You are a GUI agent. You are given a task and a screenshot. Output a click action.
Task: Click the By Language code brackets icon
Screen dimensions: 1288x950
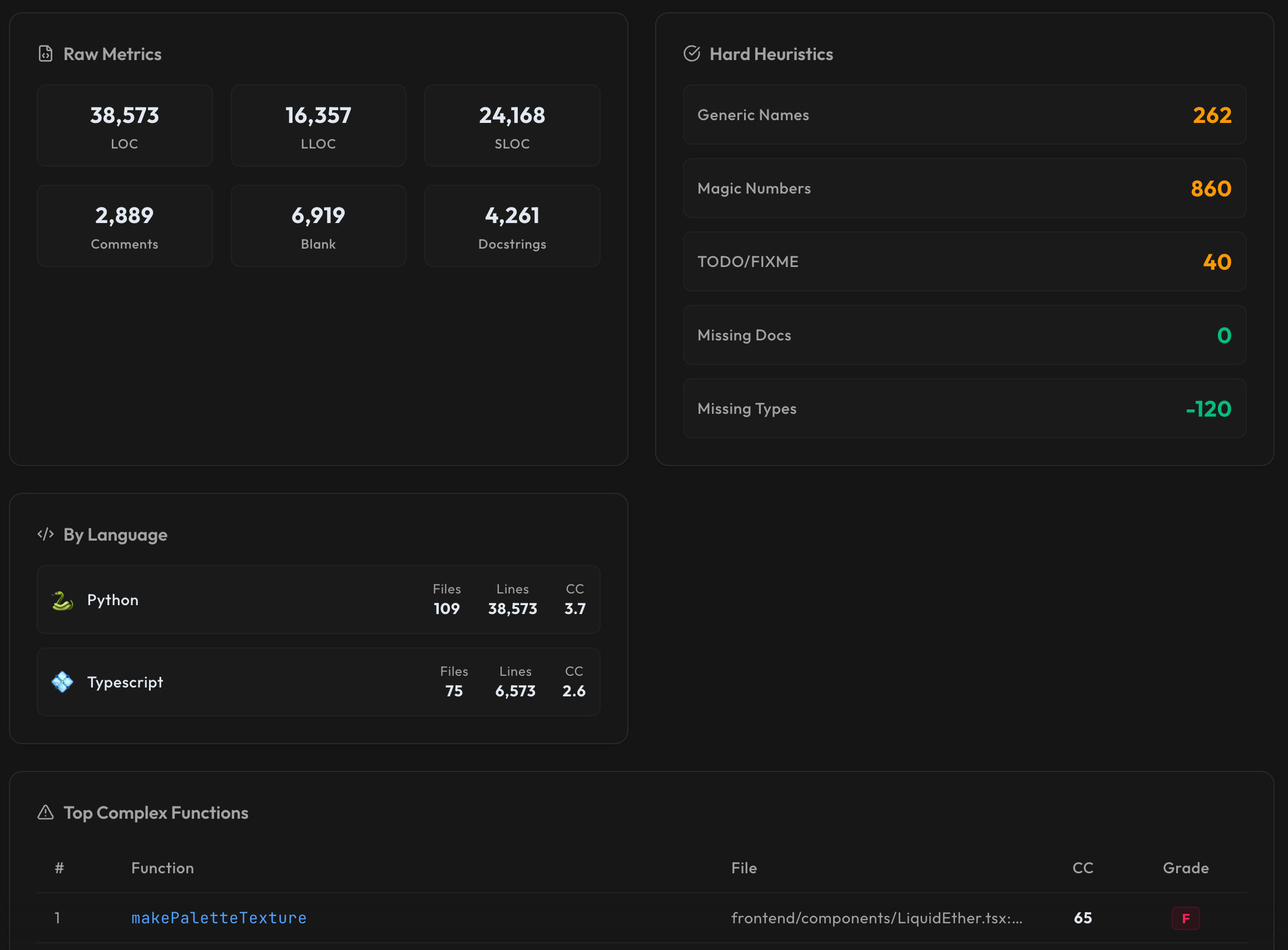pos(46,534)
